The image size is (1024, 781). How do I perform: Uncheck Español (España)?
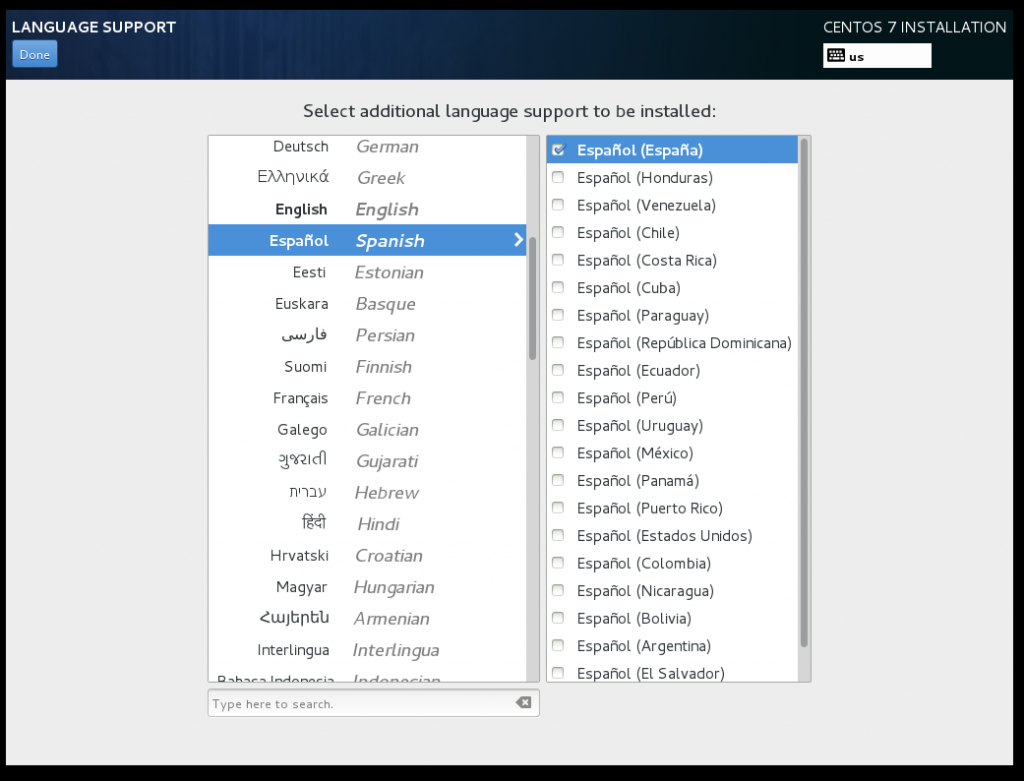click(x=557, y=149)
